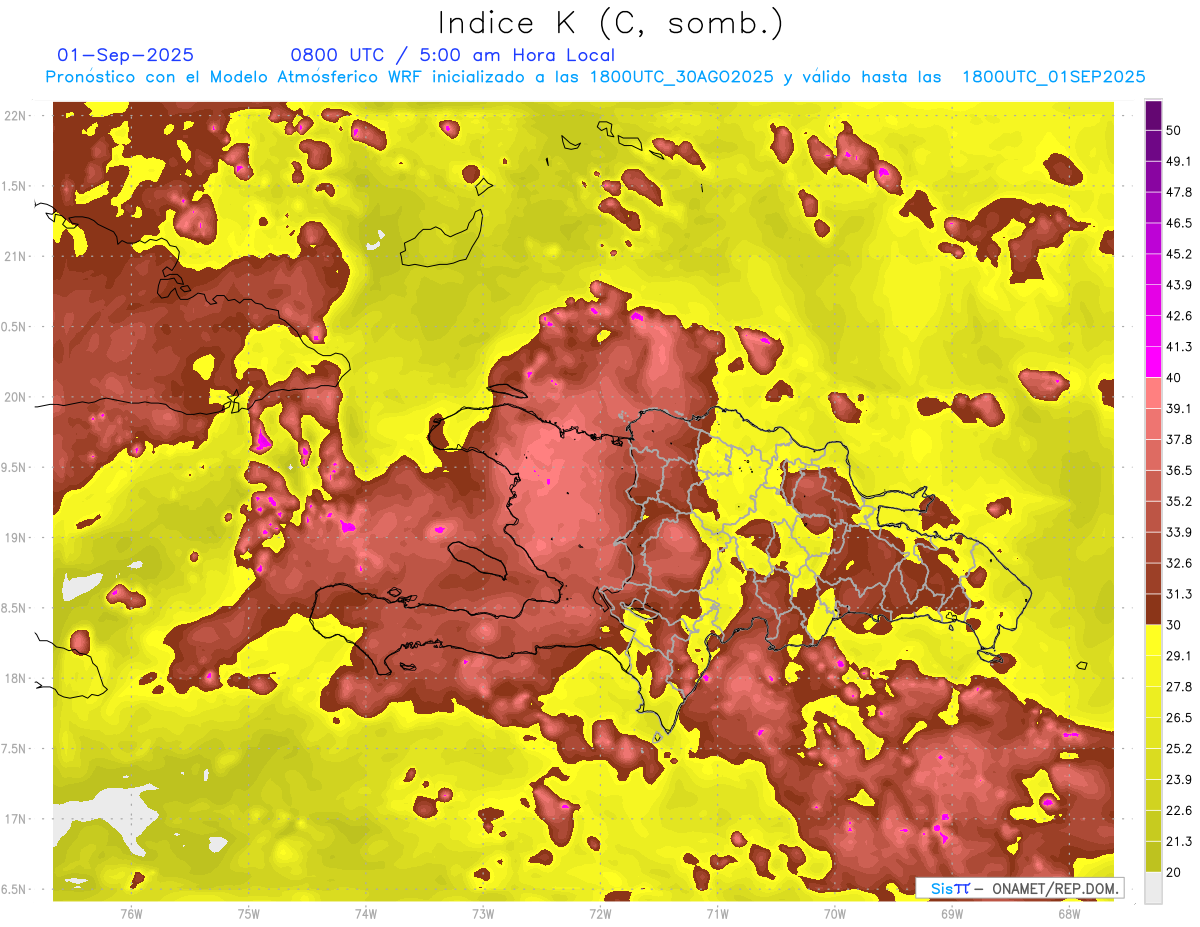Screen dimensions: 1200x927
Task: Pick the dark brown swatch between 30 and 31.3
Action: 1153,610
